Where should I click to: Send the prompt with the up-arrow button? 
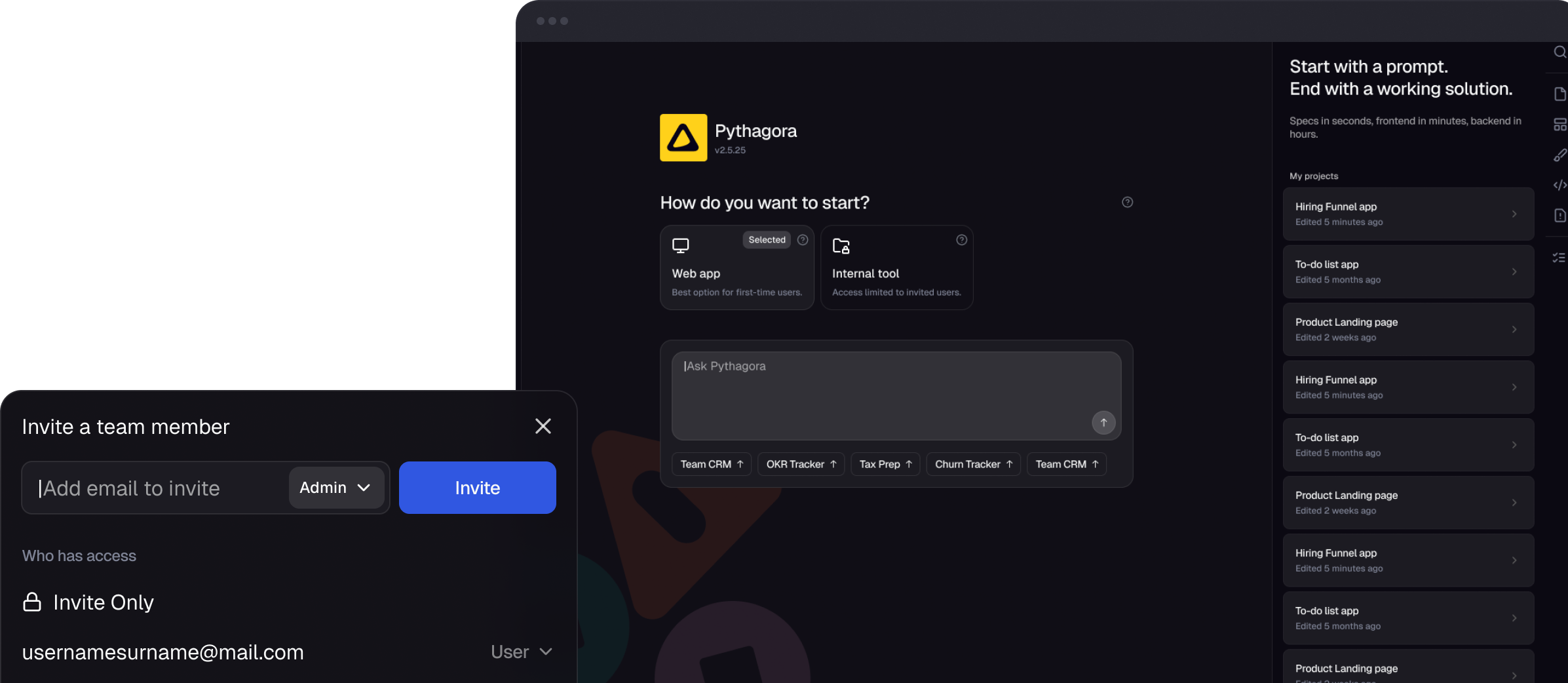point(1103,423)
